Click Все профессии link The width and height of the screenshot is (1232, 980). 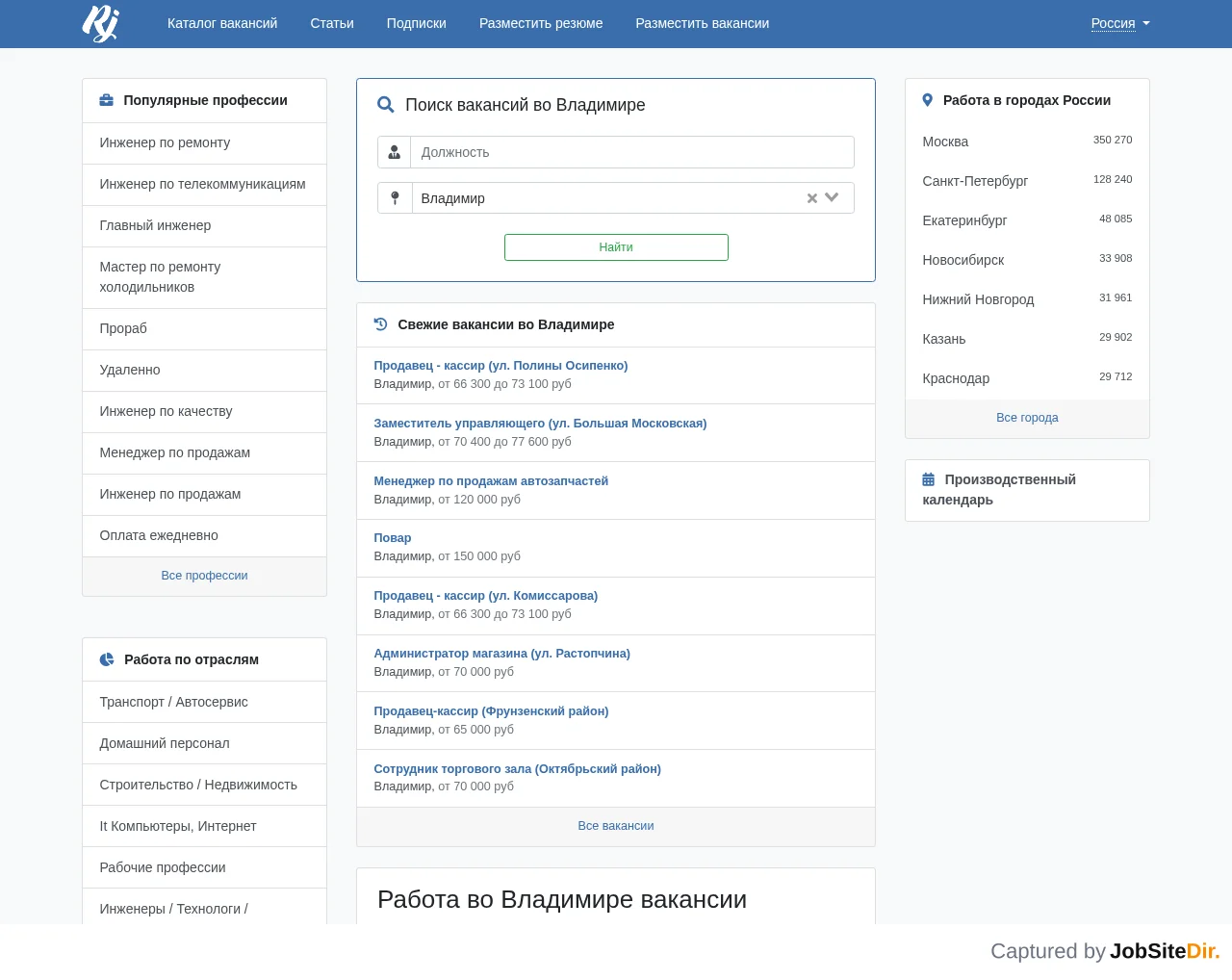[204, 576]
